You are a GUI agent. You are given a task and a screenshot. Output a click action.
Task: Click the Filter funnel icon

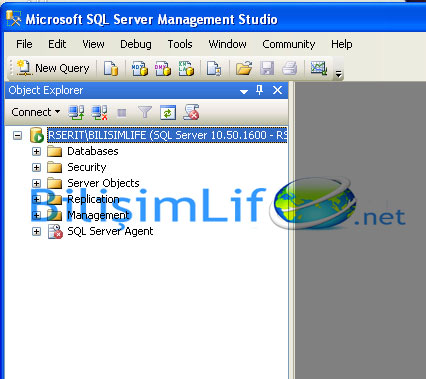click(145, 112)
